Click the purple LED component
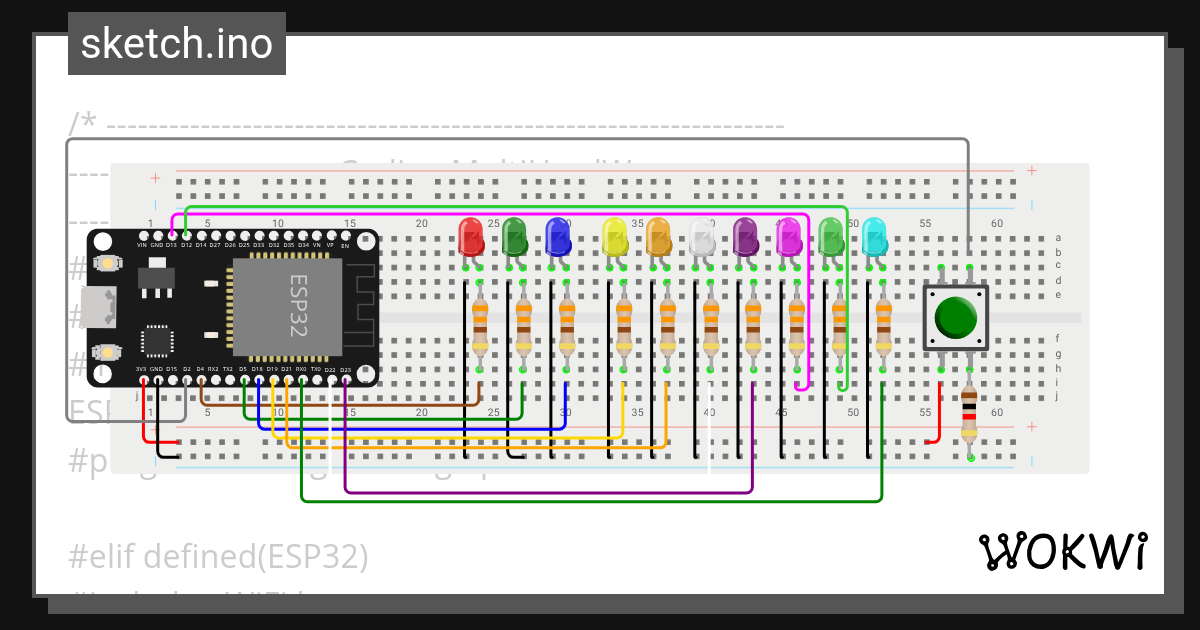The height and width of the screenshot is (630, 1200). click(743, 238)
